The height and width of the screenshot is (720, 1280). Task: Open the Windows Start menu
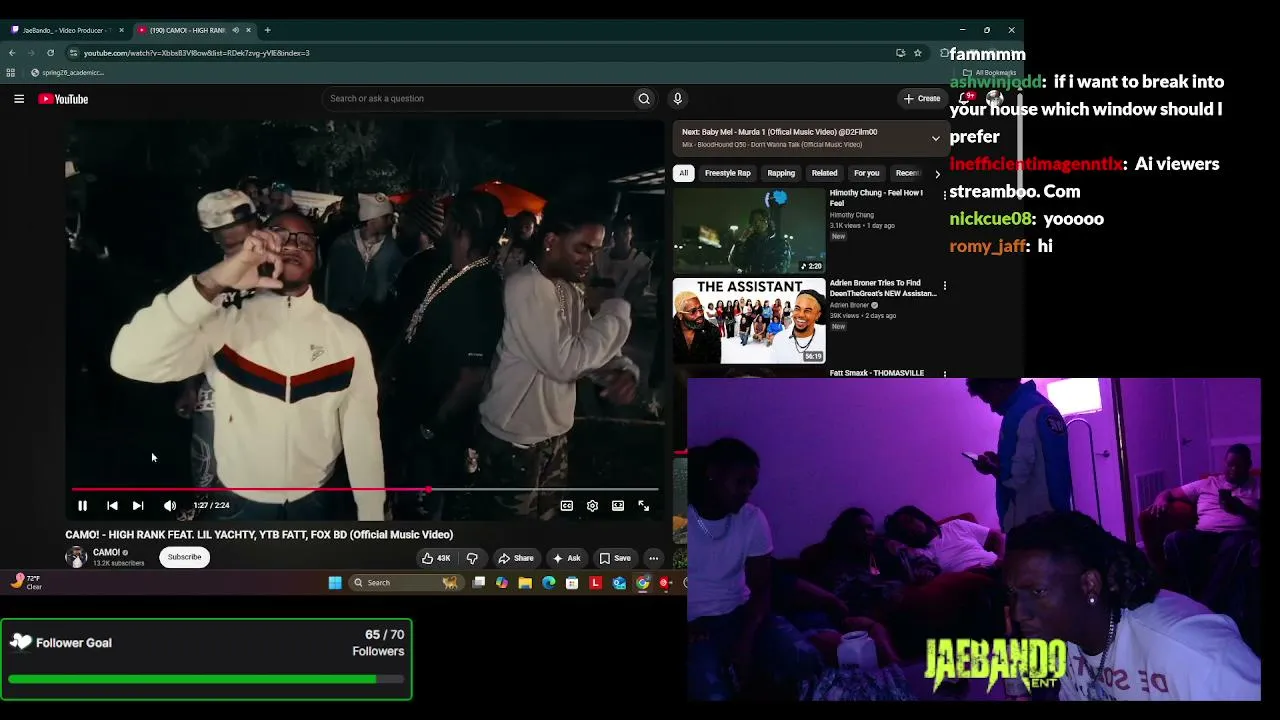pos(335,583)
